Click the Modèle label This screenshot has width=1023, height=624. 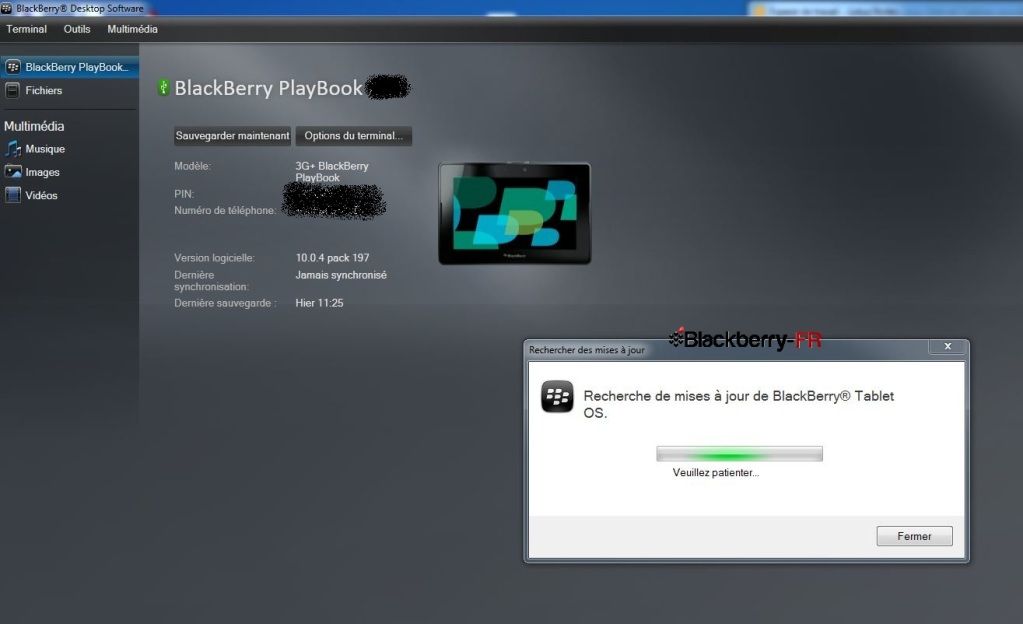tap(192, 166)
